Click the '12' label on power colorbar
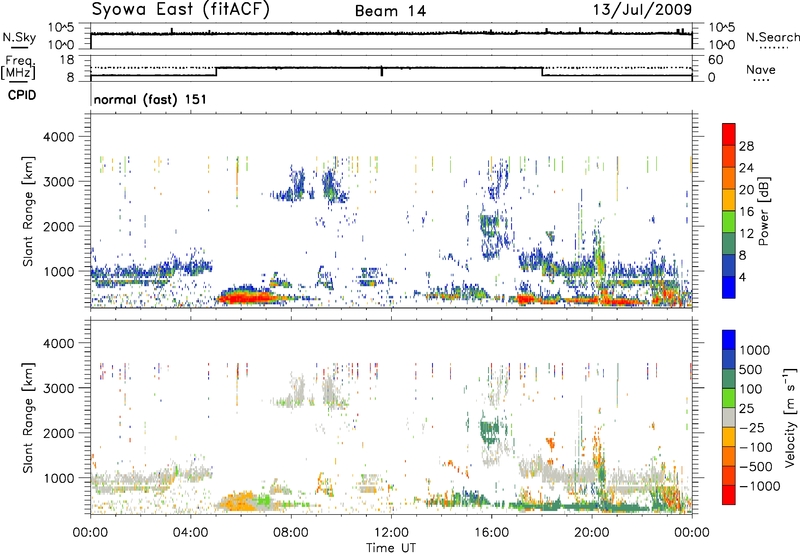800x554 pixels. pyautogui.click(x=746, y=234)
